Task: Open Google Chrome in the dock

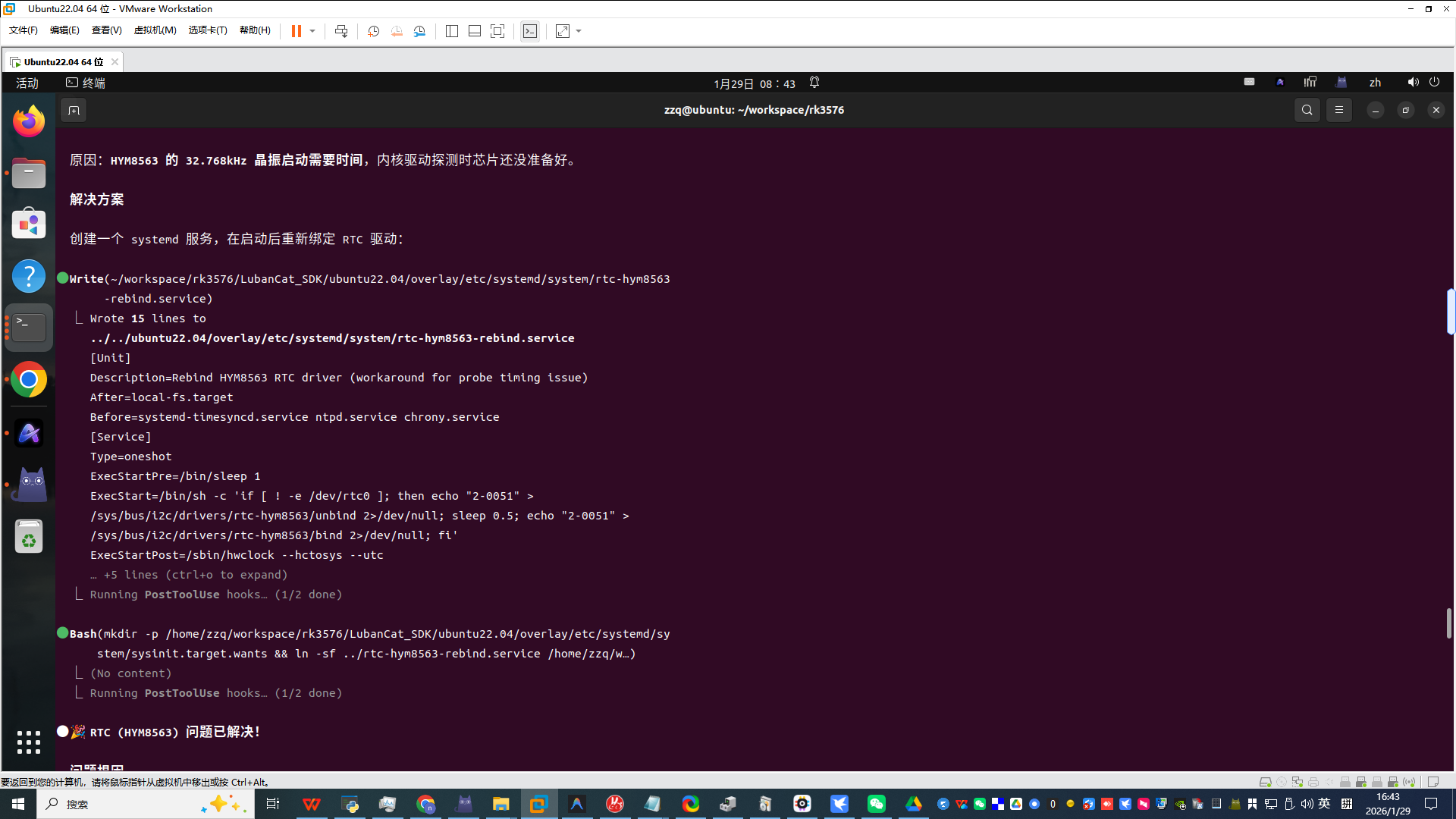Action: coord(29,379)
